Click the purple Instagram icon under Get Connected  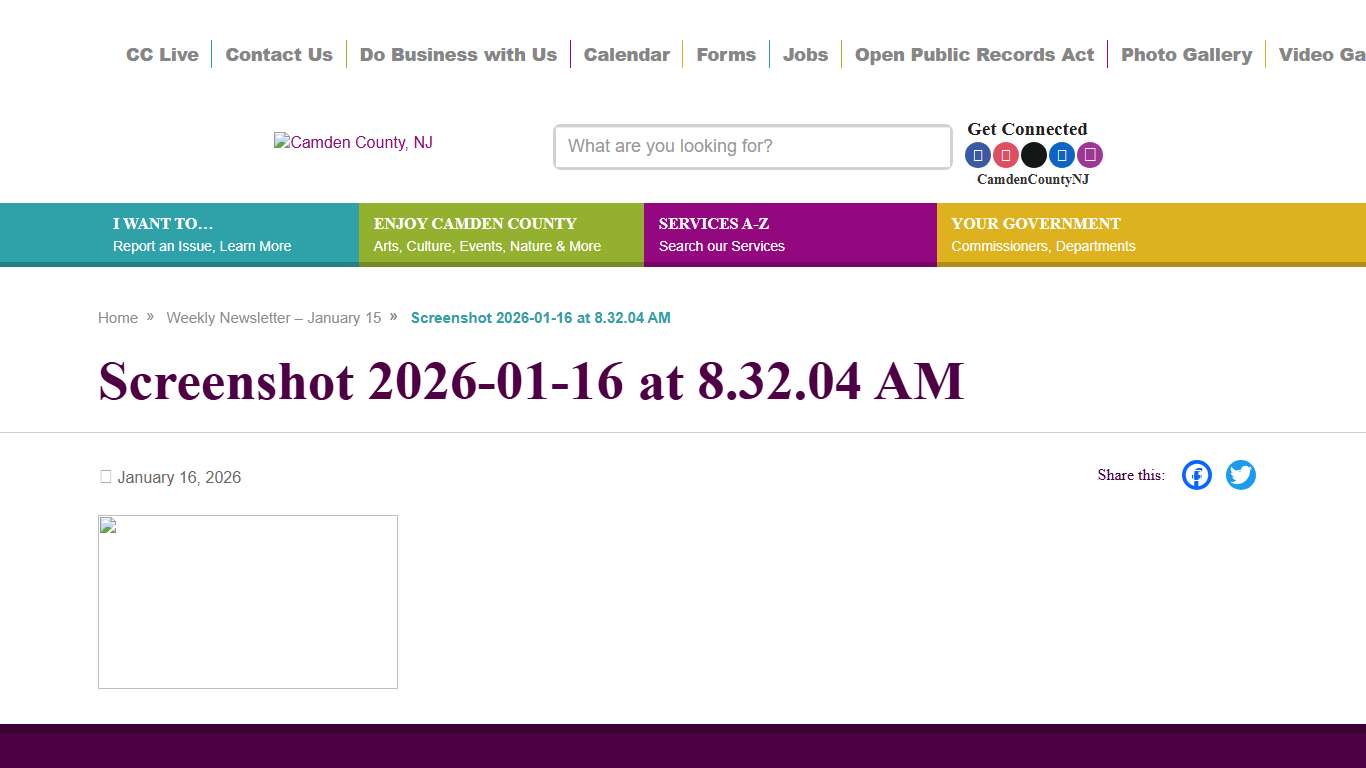(x=1089, y=155)
